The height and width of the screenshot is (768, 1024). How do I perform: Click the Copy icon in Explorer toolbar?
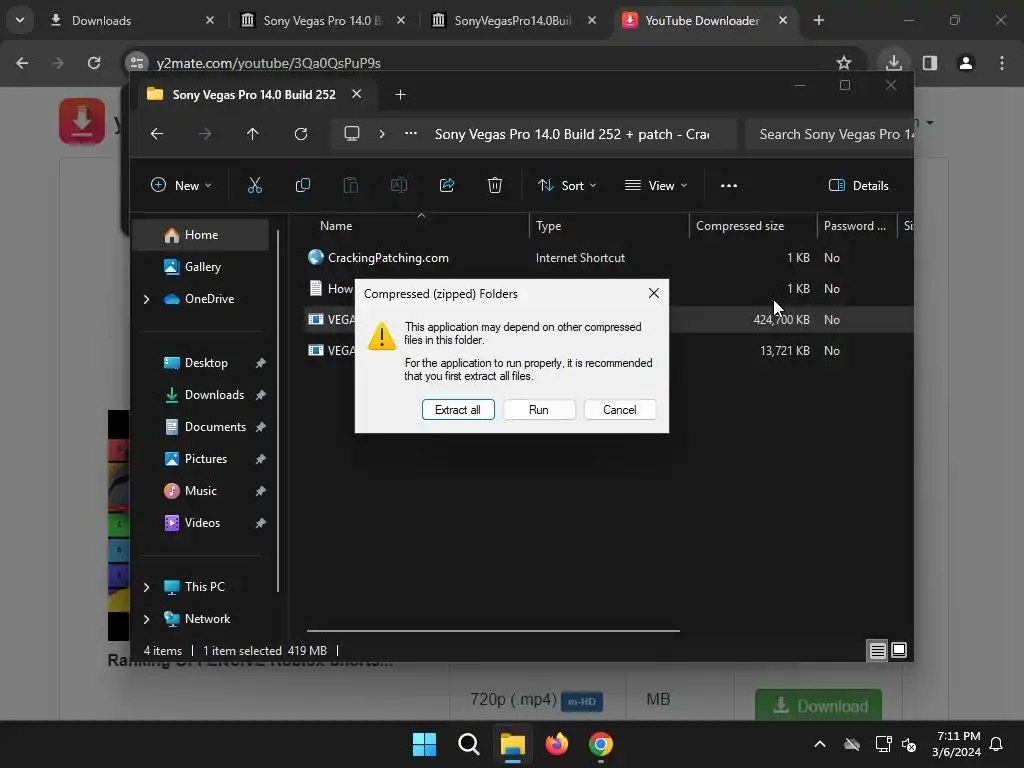click(302, 185)
